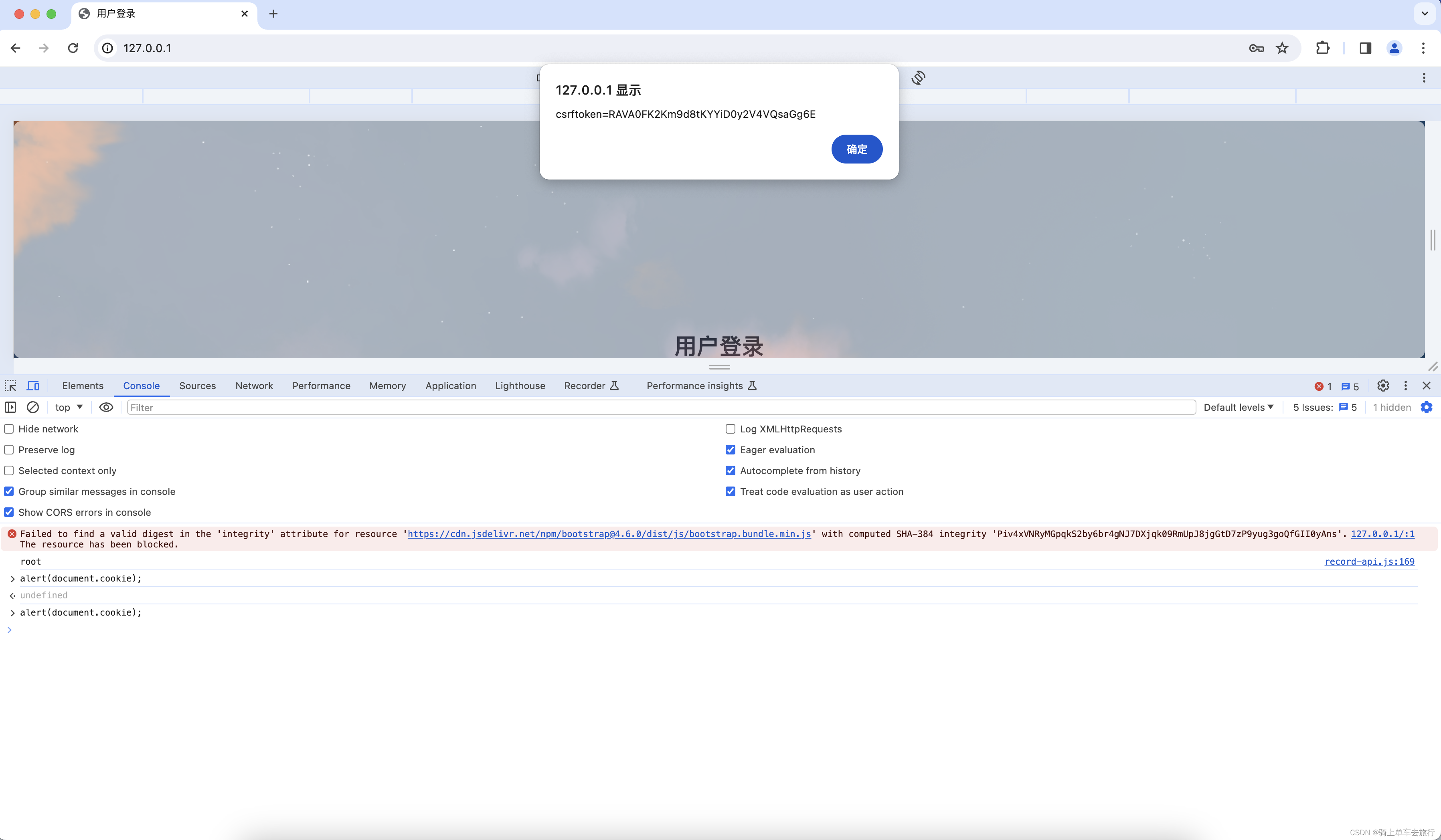Viewport: 1441px width, 840px height.
Task: Reload the page with the refresh icon
Action: [x=73, y=48]
